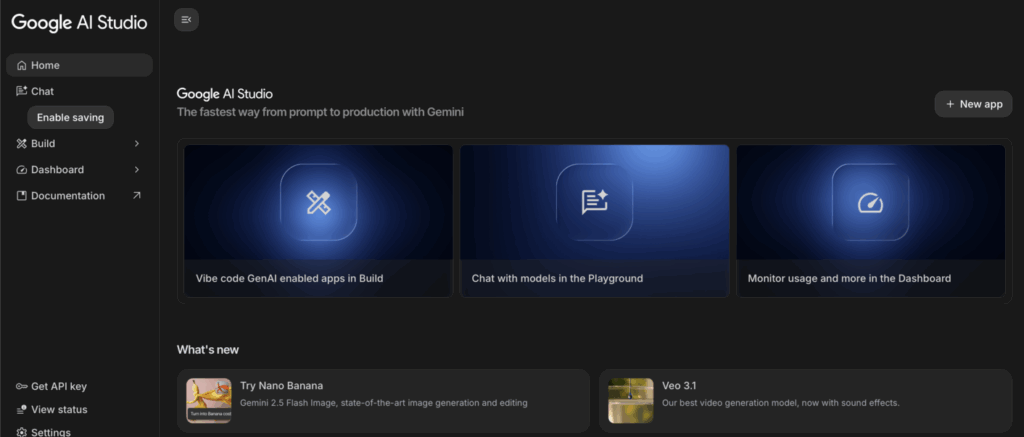Collapse the sidebar with the toggle icon
The image size is (1024, 437).
[x=186, y=20]
